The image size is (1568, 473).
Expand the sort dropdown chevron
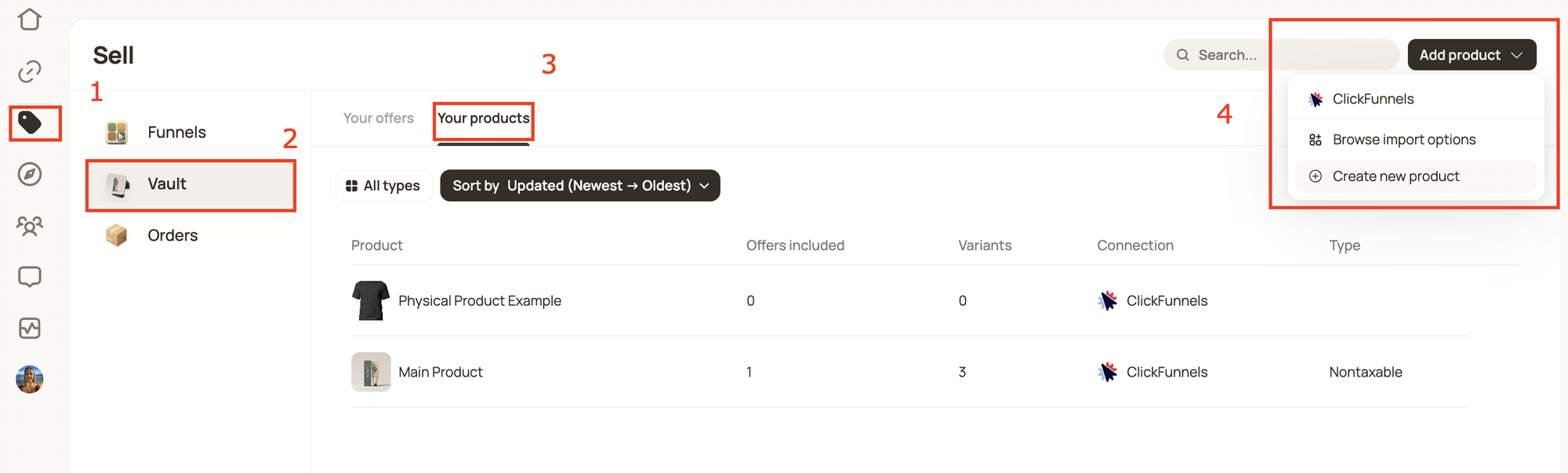click(704, 186)
